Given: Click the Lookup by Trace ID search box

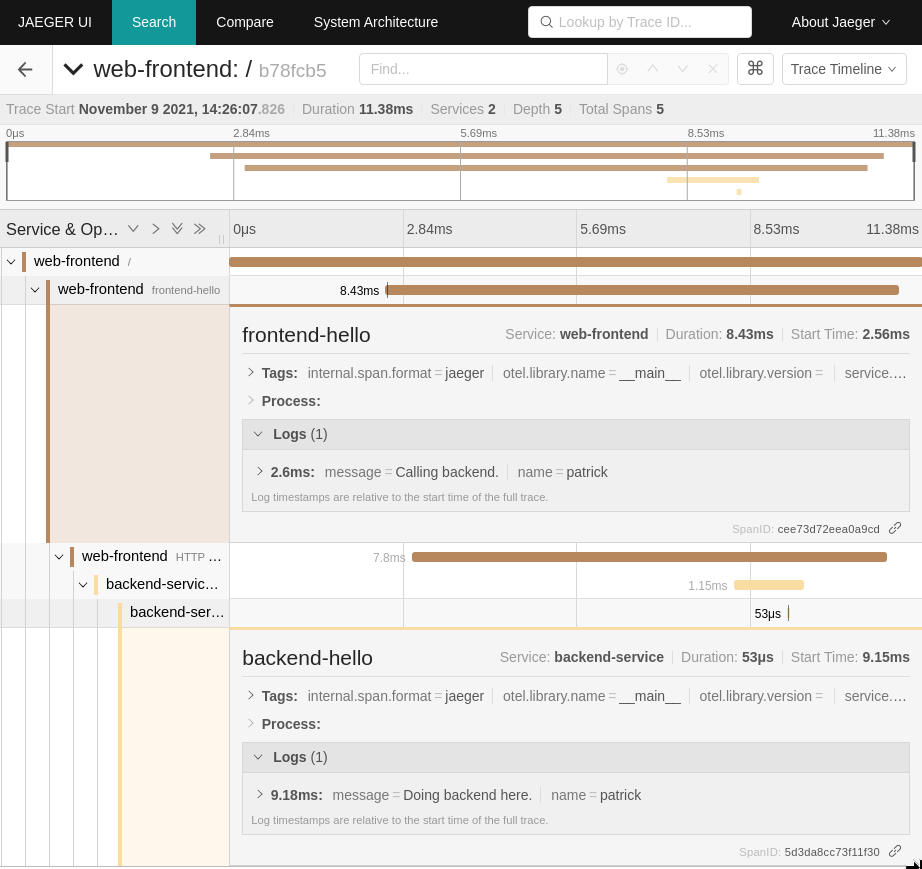Looking at the screenshot, I should click(639, 22).
